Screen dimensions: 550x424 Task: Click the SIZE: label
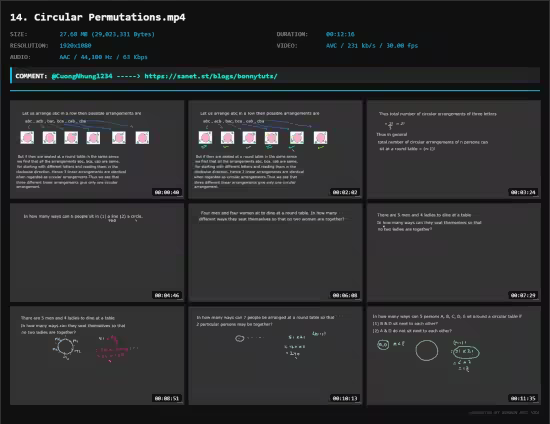pyautogui.click(x=19, y=34)
